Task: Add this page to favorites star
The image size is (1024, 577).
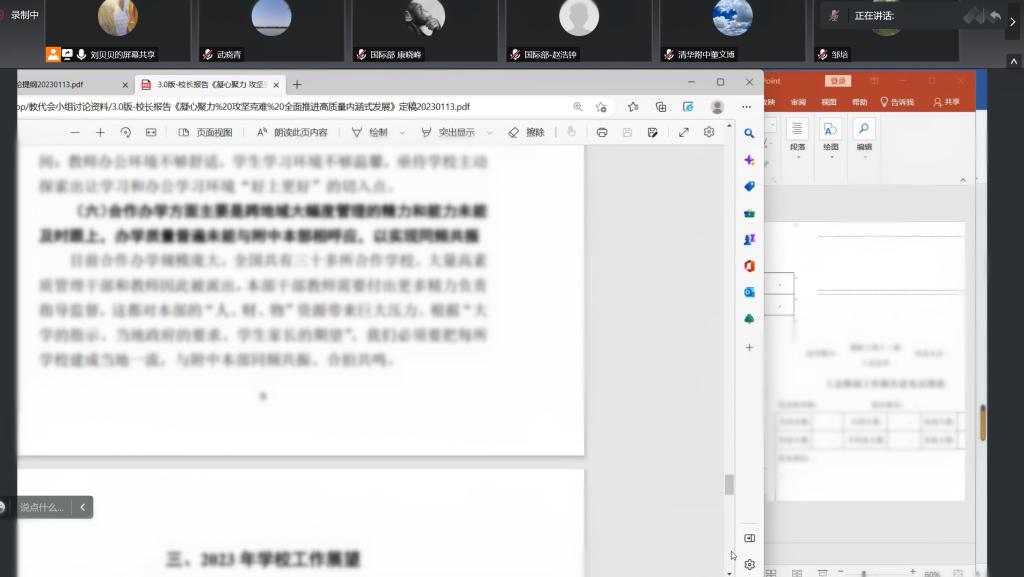Action: click(x=601, y=107)
